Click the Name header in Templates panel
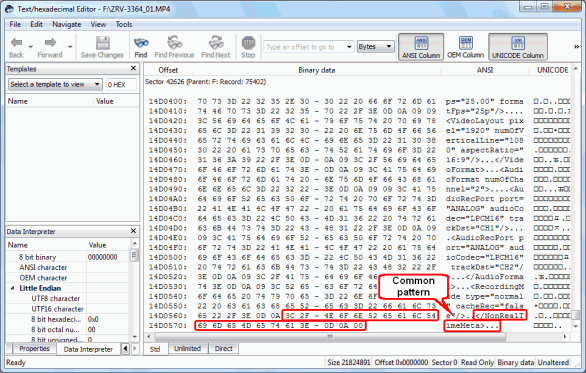 point(18,101)
